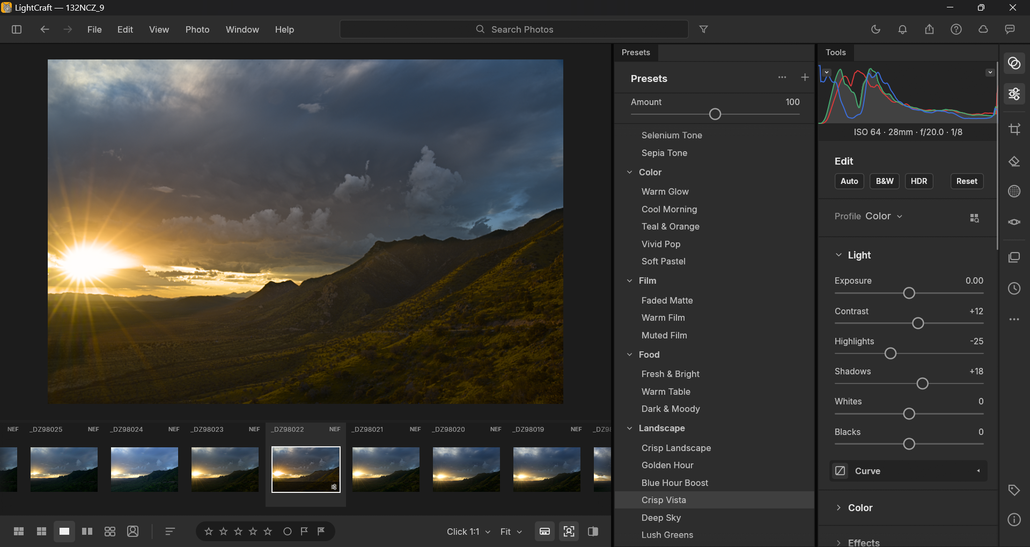Rate the photo one star
The width and height of the screenshot is (1030, 547).
pyautogui.click(x=208, y=531)
